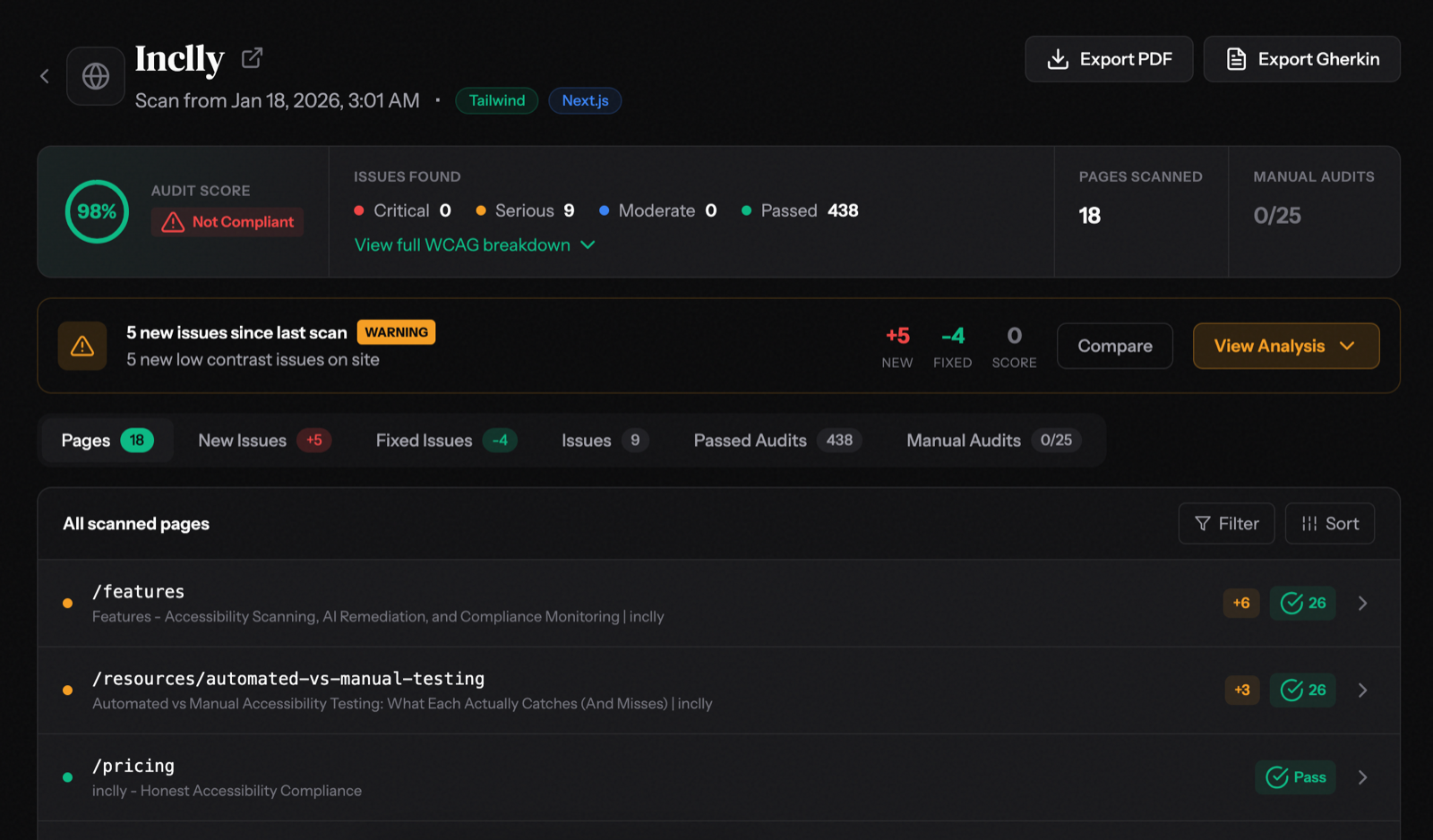Click the document icon in Export Gherkin
This screenshot has width=1433, height=840.
coord(1236,58)
